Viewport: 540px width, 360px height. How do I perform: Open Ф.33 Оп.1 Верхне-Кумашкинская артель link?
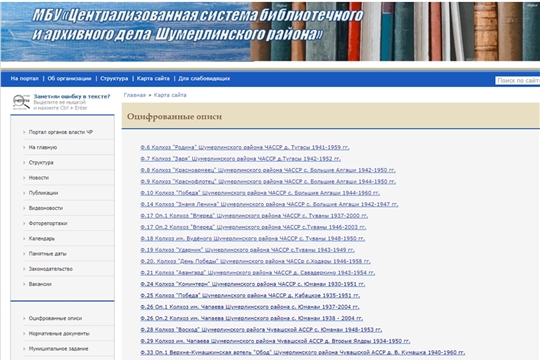click(x=303, y=352)
